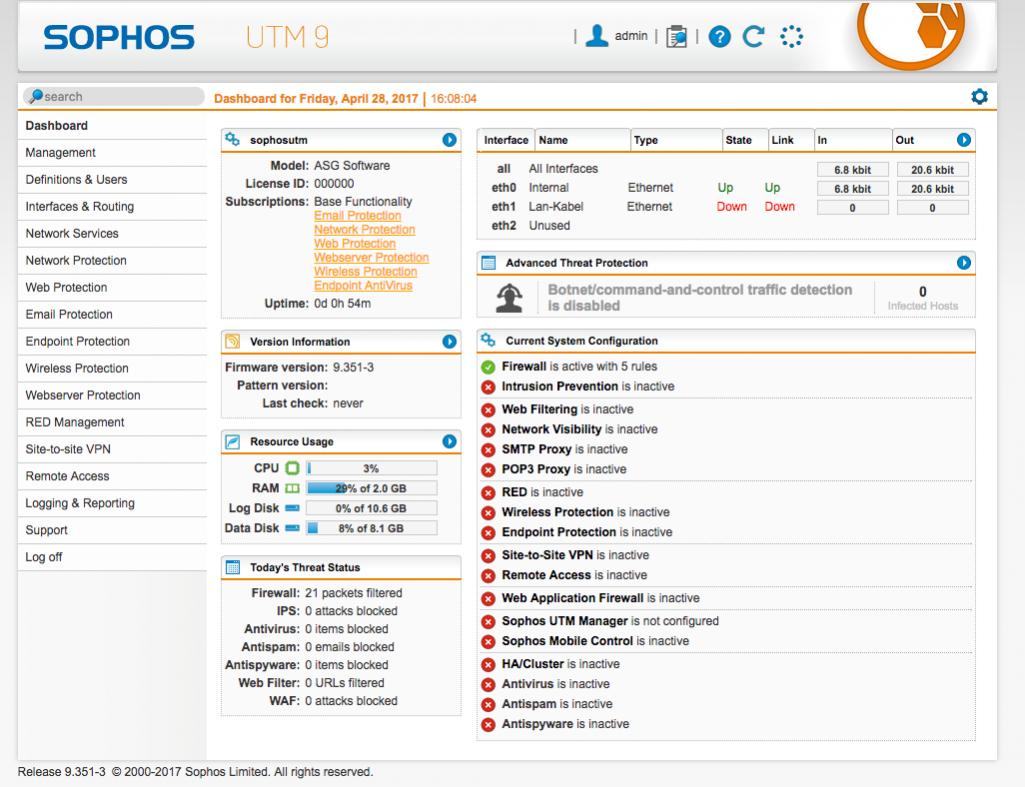Open Definitions & Users menu
The image size is (1025, 787).
tap(112, 179)
